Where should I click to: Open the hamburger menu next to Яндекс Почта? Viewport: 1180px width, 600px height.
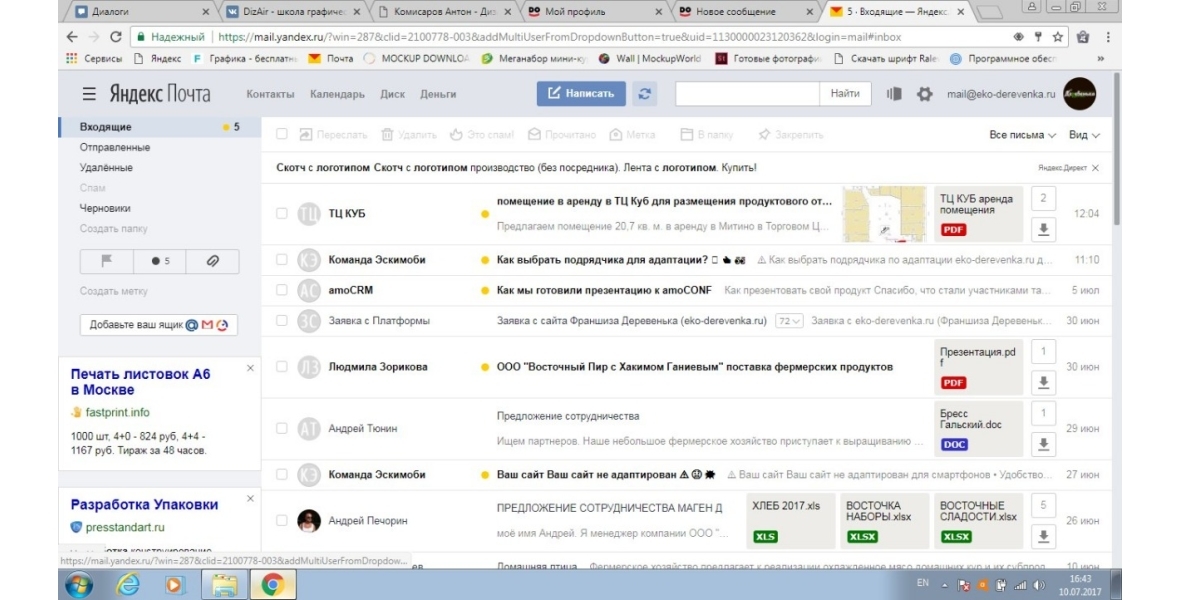[89, 94]
